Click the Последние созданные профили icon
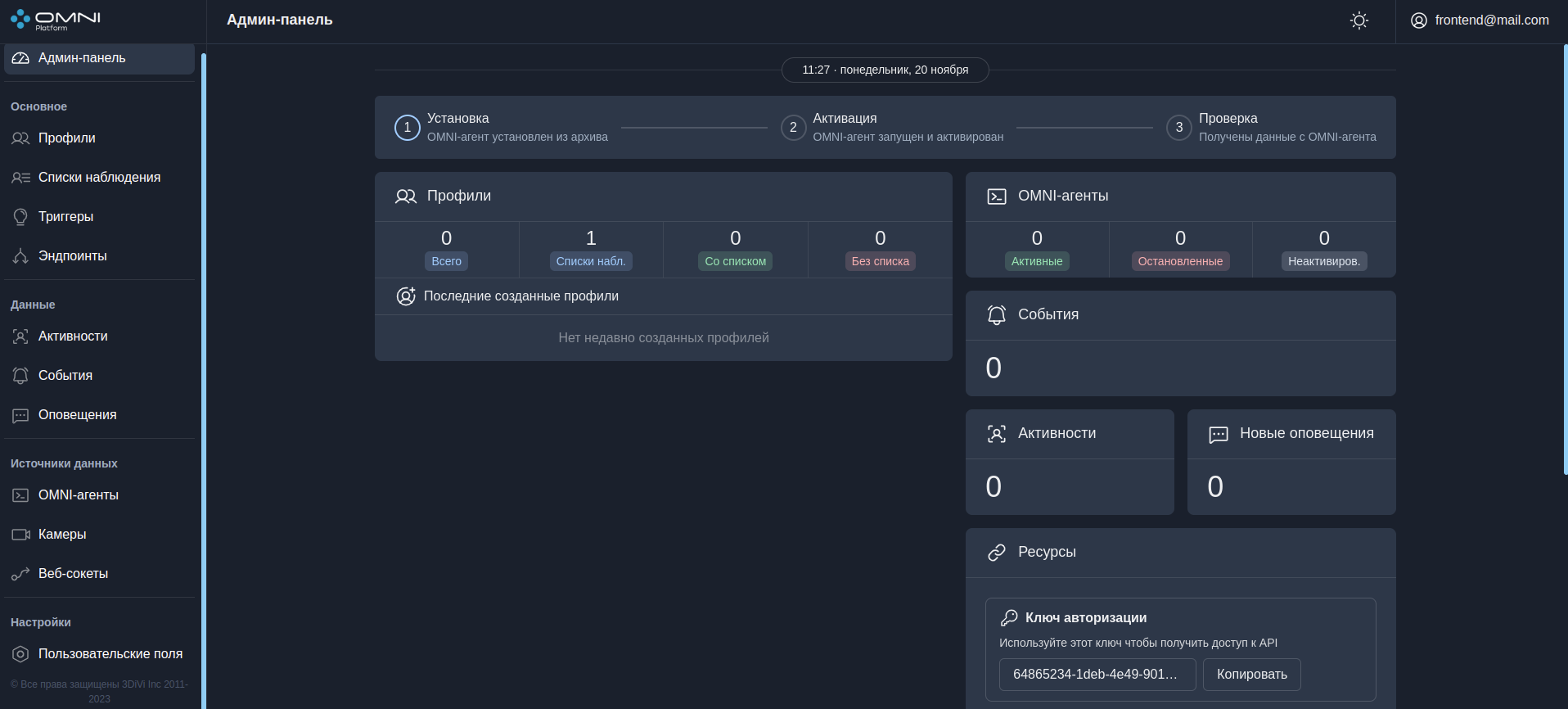Screen dimensions: 1568x709 coord(406,296)
